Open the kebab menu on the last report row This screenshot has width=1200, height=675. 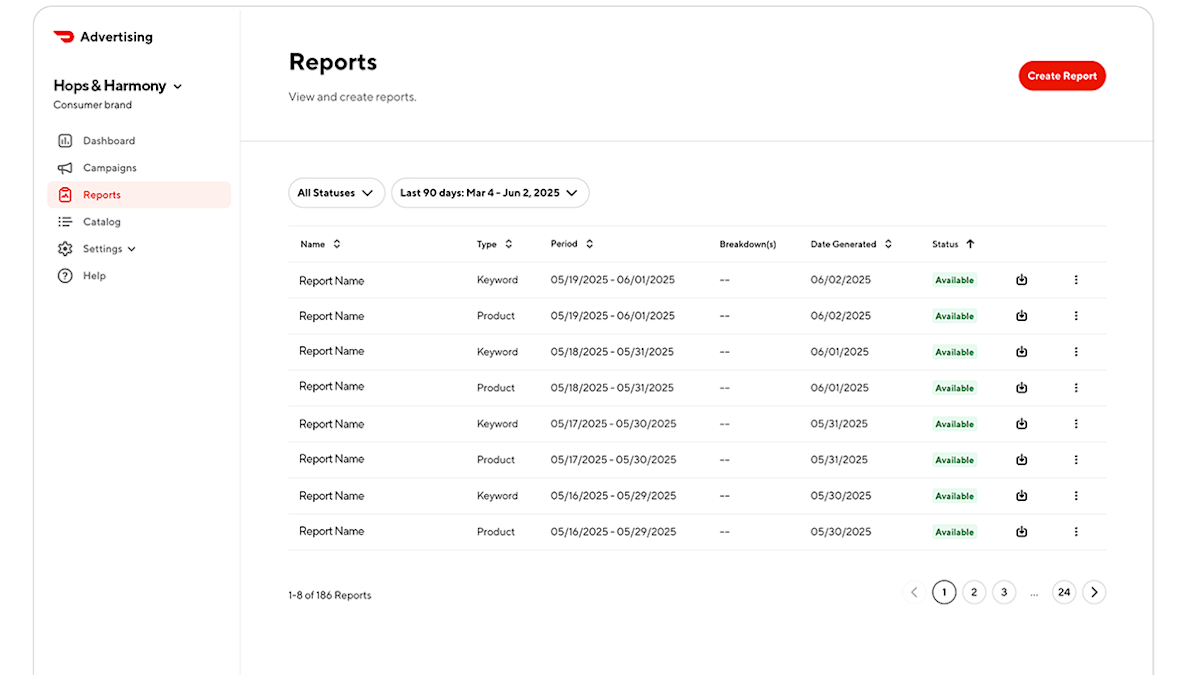coord(1076,531)
